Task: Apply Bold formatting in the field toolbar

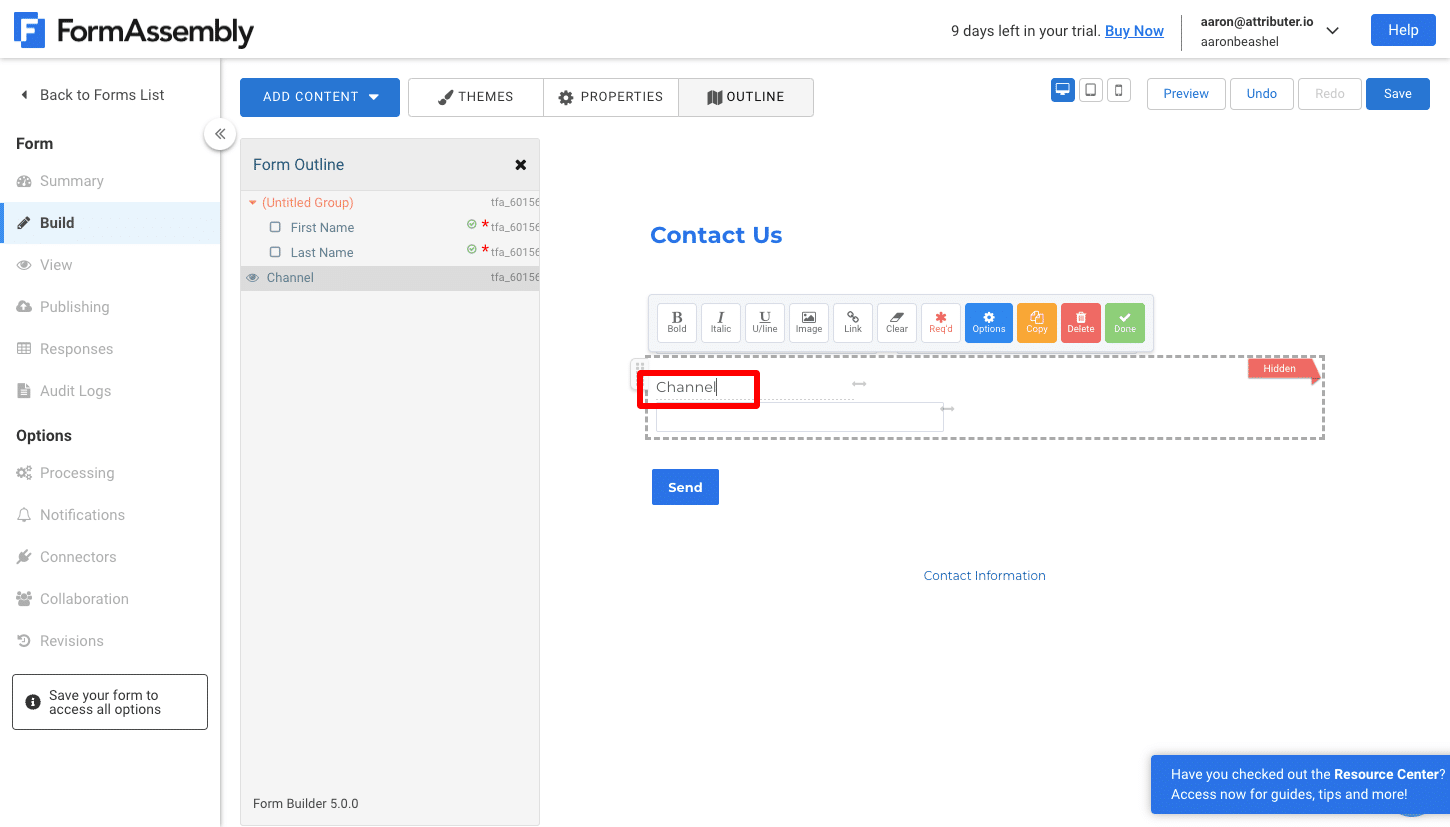Action: click(x=676, y=322)
